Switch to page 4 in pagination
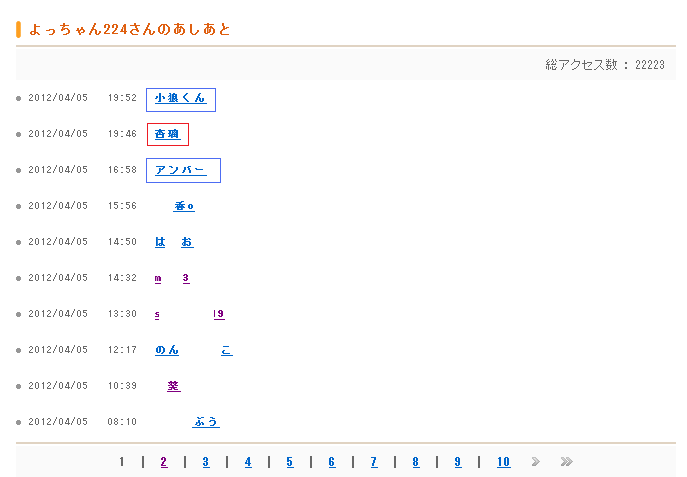 [248, 462]
